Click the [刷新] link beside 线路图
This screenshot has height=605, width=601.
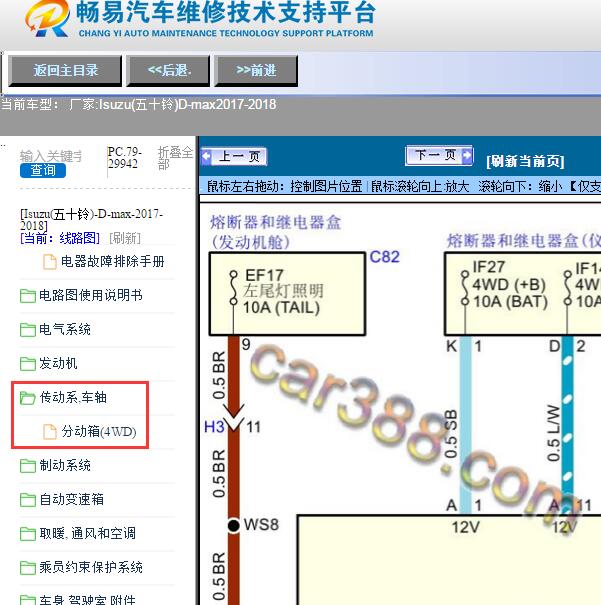(125, 238)
